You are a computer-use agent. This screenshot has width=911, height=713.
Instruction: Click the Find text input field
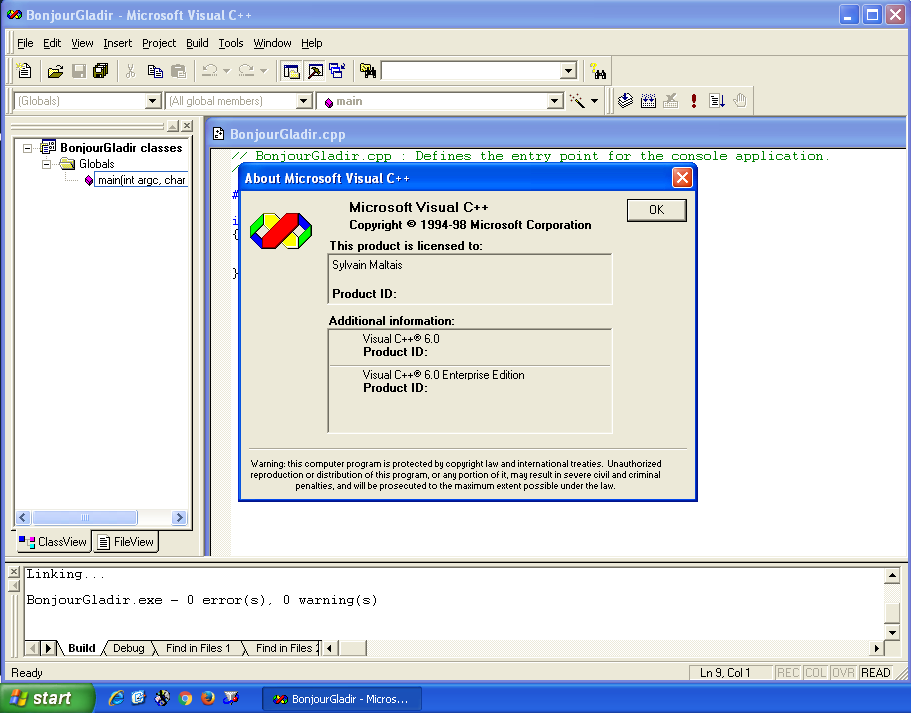472,71
